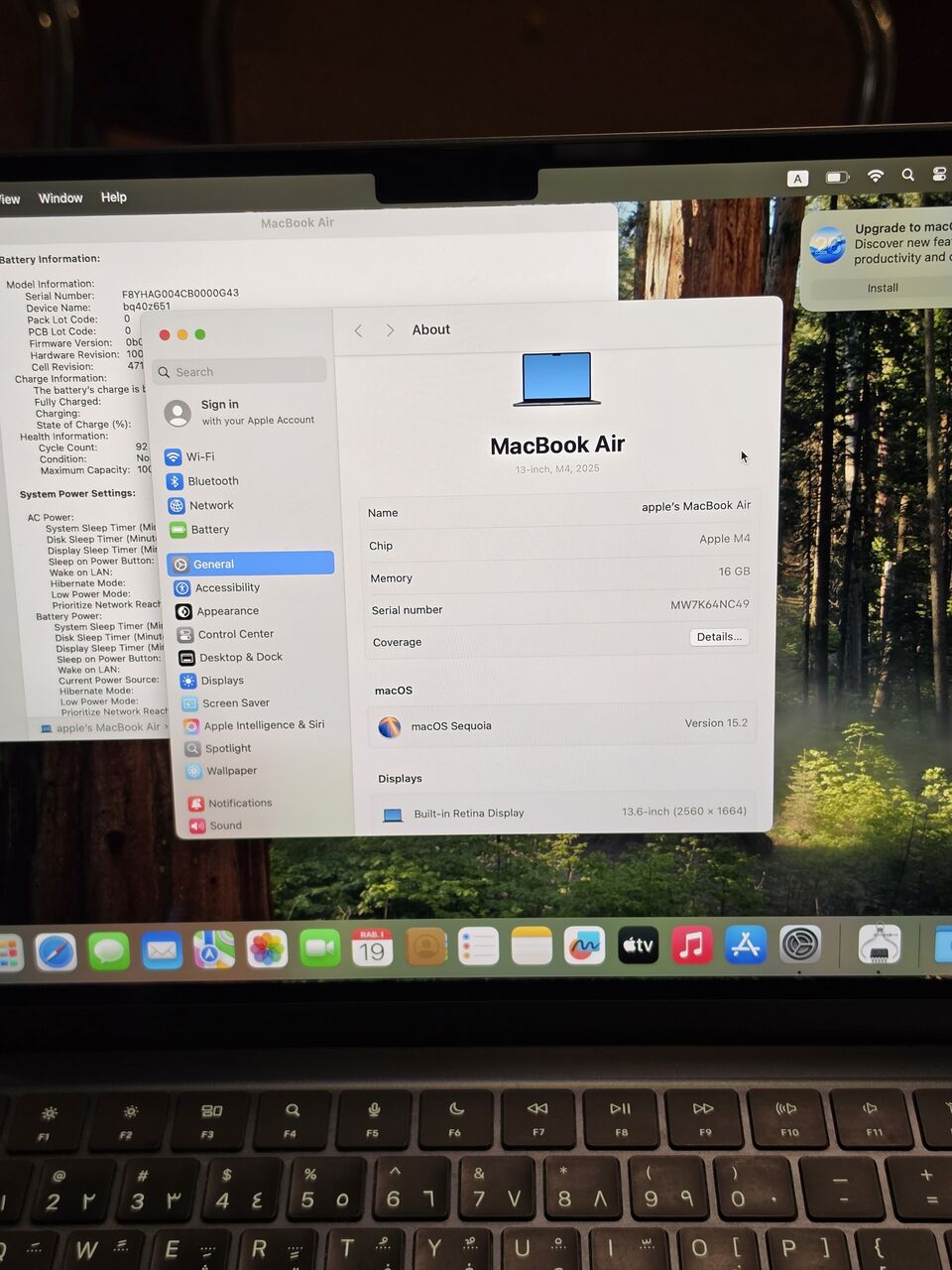Open the Help menu
This screenshot has height=1270, width=952.
(x=114, y=197)
